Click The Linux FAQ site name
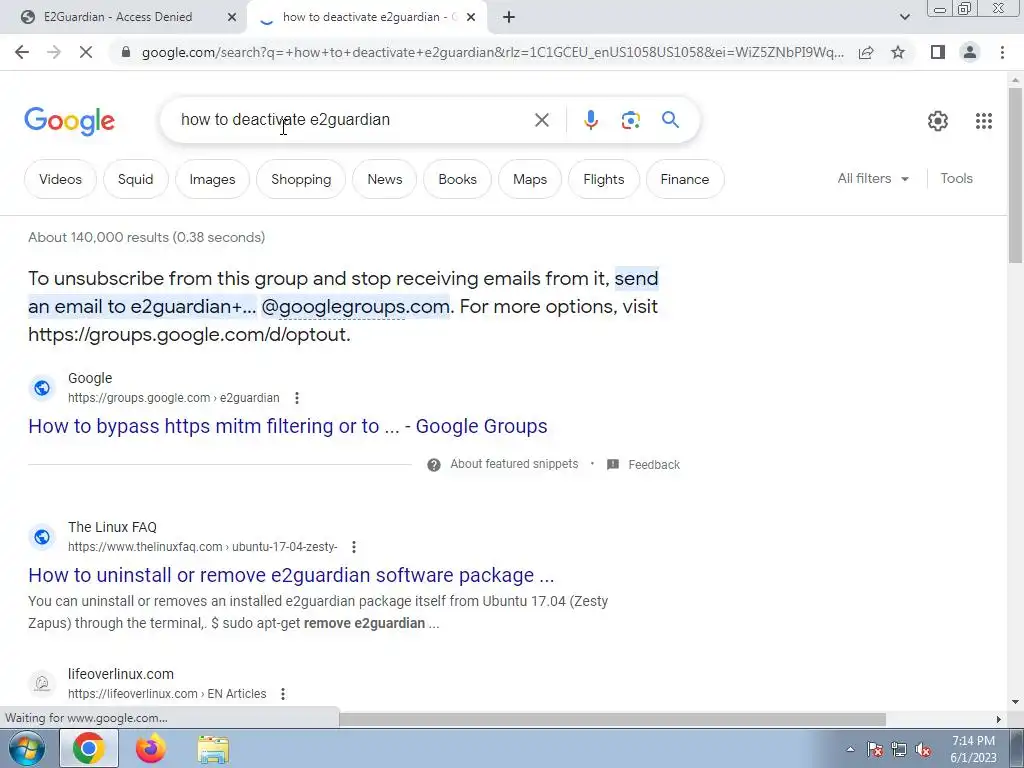 coord(112,527)
